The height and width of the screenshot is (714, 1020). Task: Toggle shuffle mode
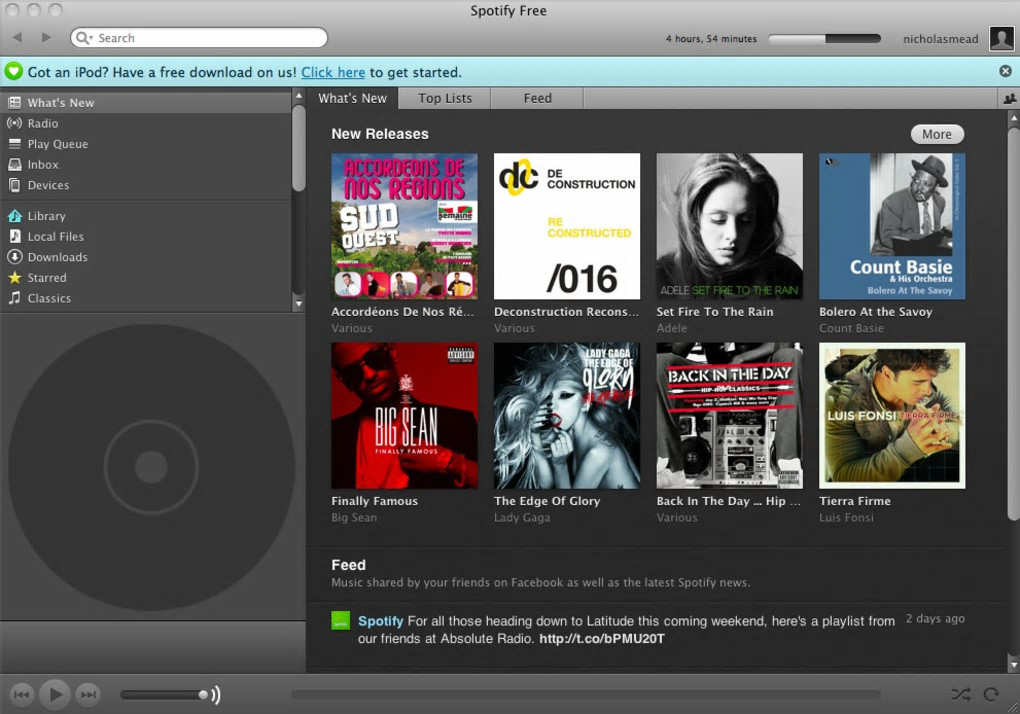pyautogui.click(x=960, y=694)
